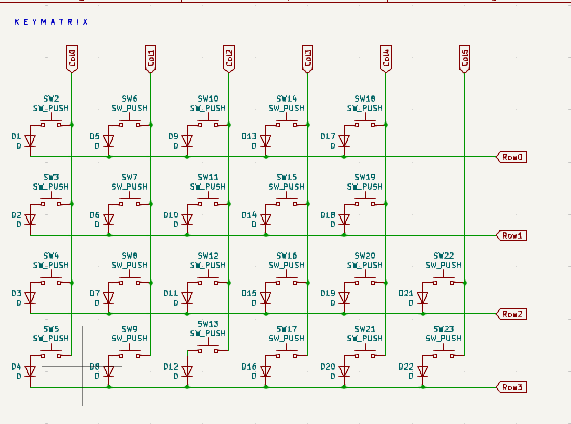Select the Col0 global label
Viewport: 571px width, 424px height.
72,59
